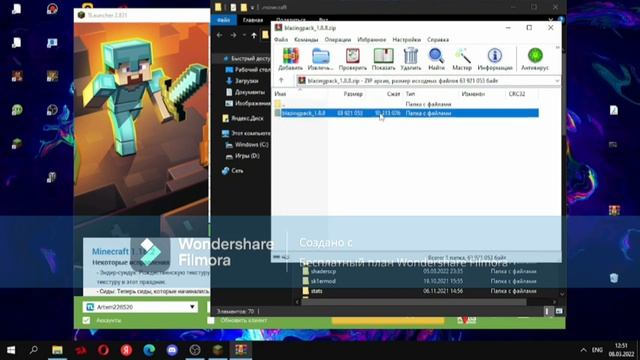Toggle Обновить клиент checkbox in TLauncher
This screenshot has width=640, height=360.
(211, 320)
